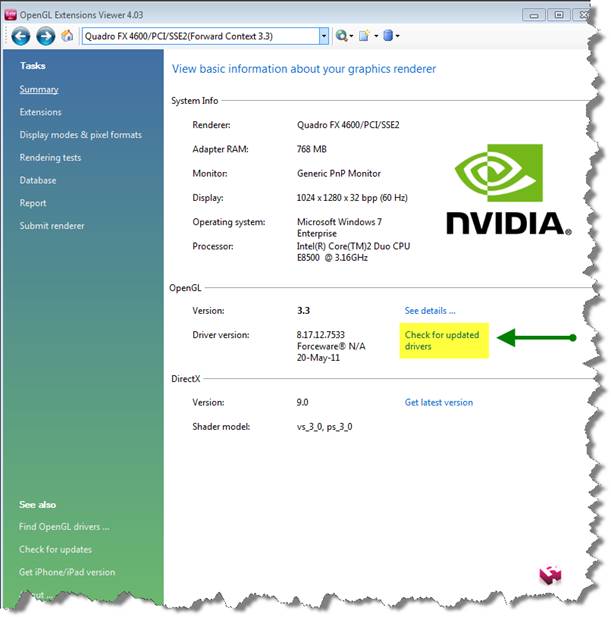This screenshot has height=617, width=611.
Task: Click the See also sidebar heading
Action: pyautogui.click(x=37, y=505)
